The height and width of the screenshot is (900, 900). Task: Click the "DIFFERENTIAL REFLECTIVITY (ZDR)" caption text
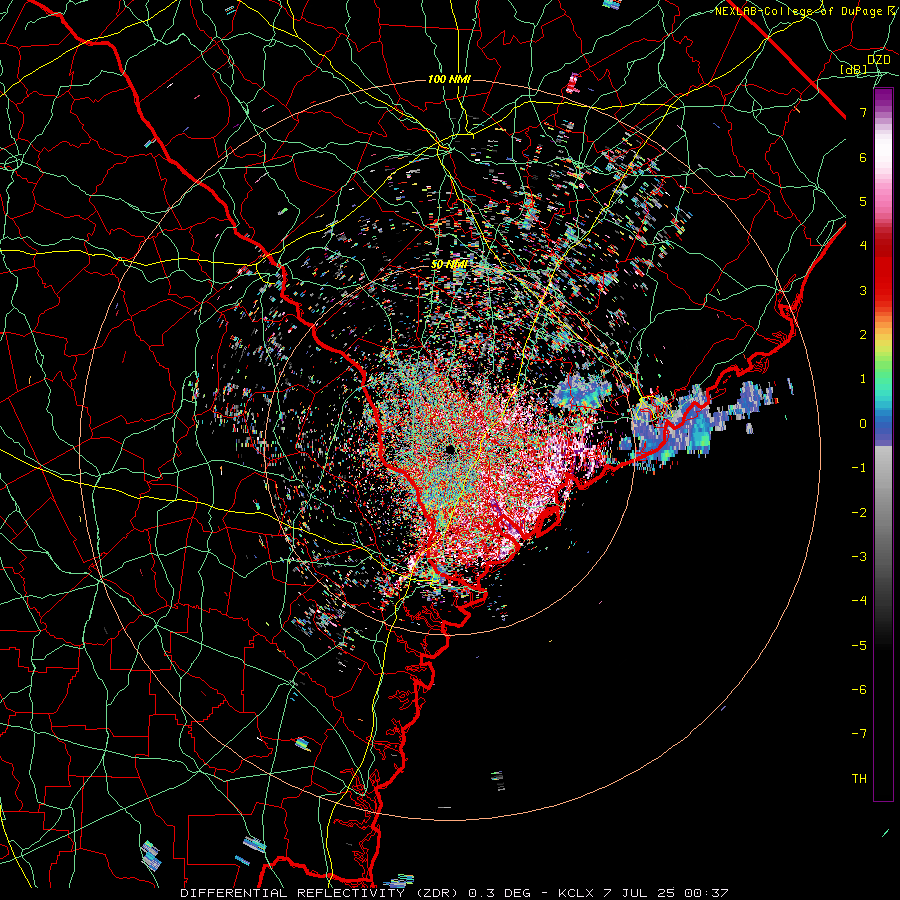321,893
